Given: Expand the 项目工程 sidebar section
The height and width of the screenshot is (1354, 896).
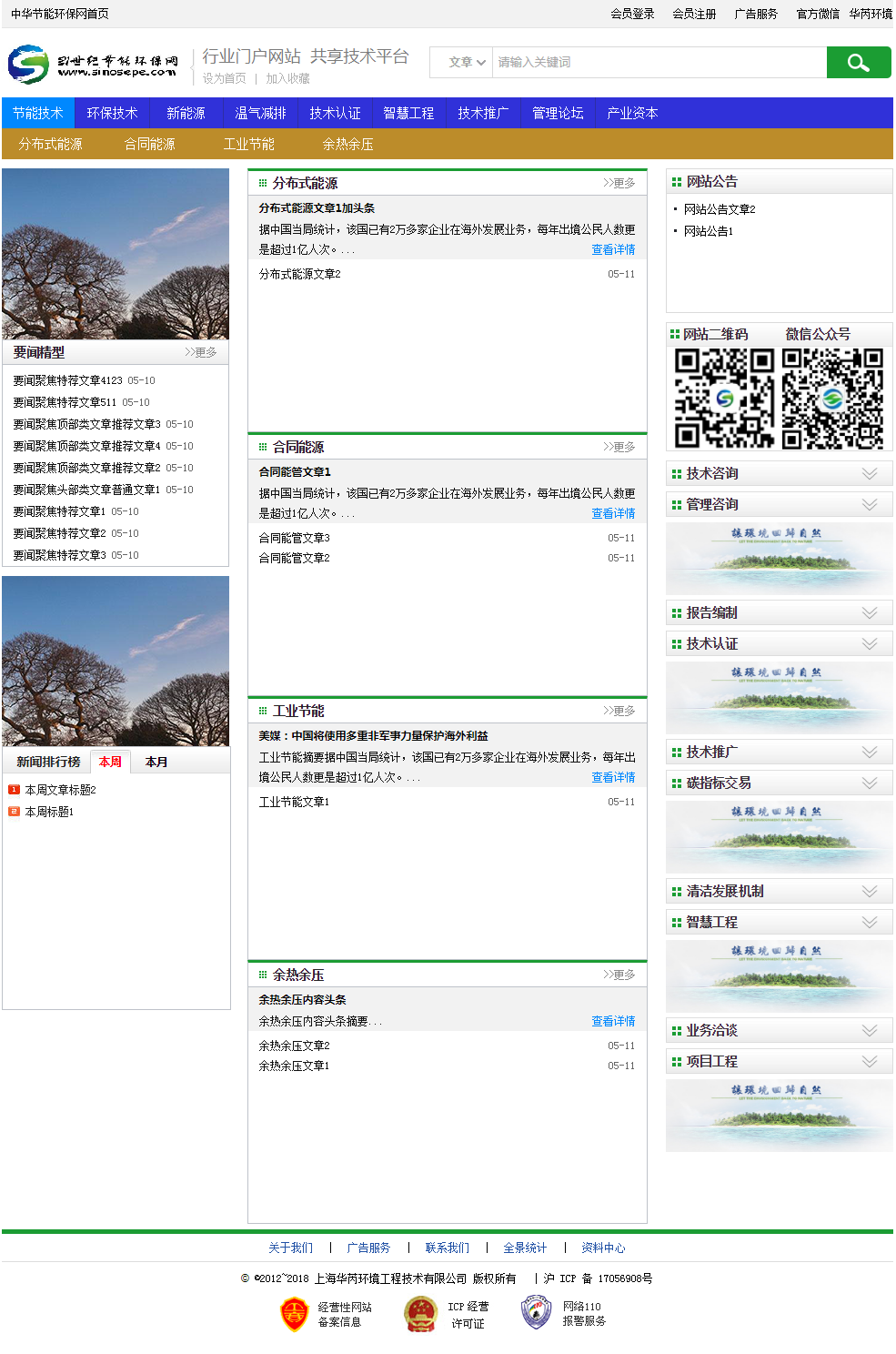Looking at the screenshot, I should (869, 1062).
